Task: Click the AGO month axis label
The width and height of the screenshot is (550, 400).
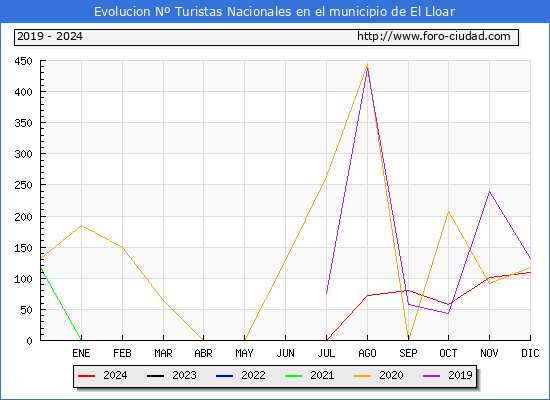Action: (367, 353)
